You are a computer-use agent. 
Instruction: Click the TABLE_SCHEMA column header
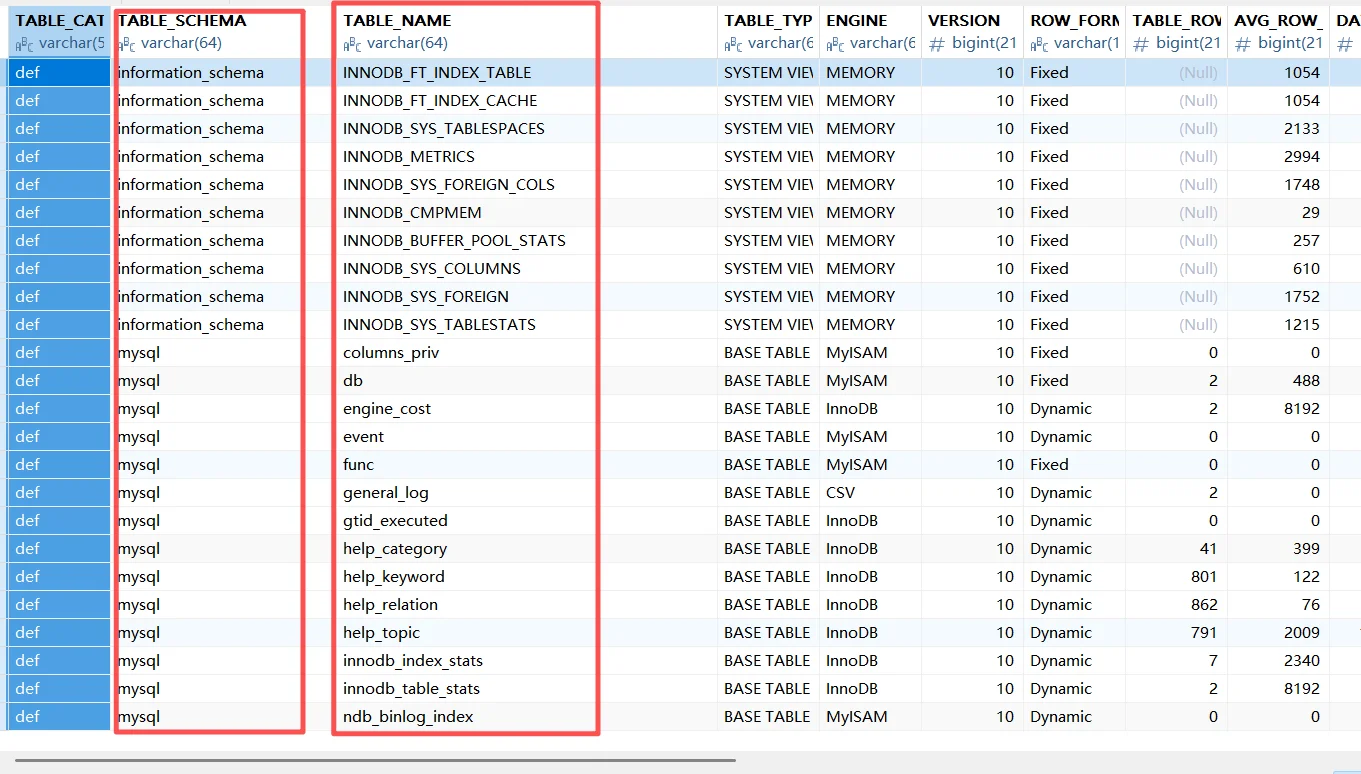tap(182, 20)
